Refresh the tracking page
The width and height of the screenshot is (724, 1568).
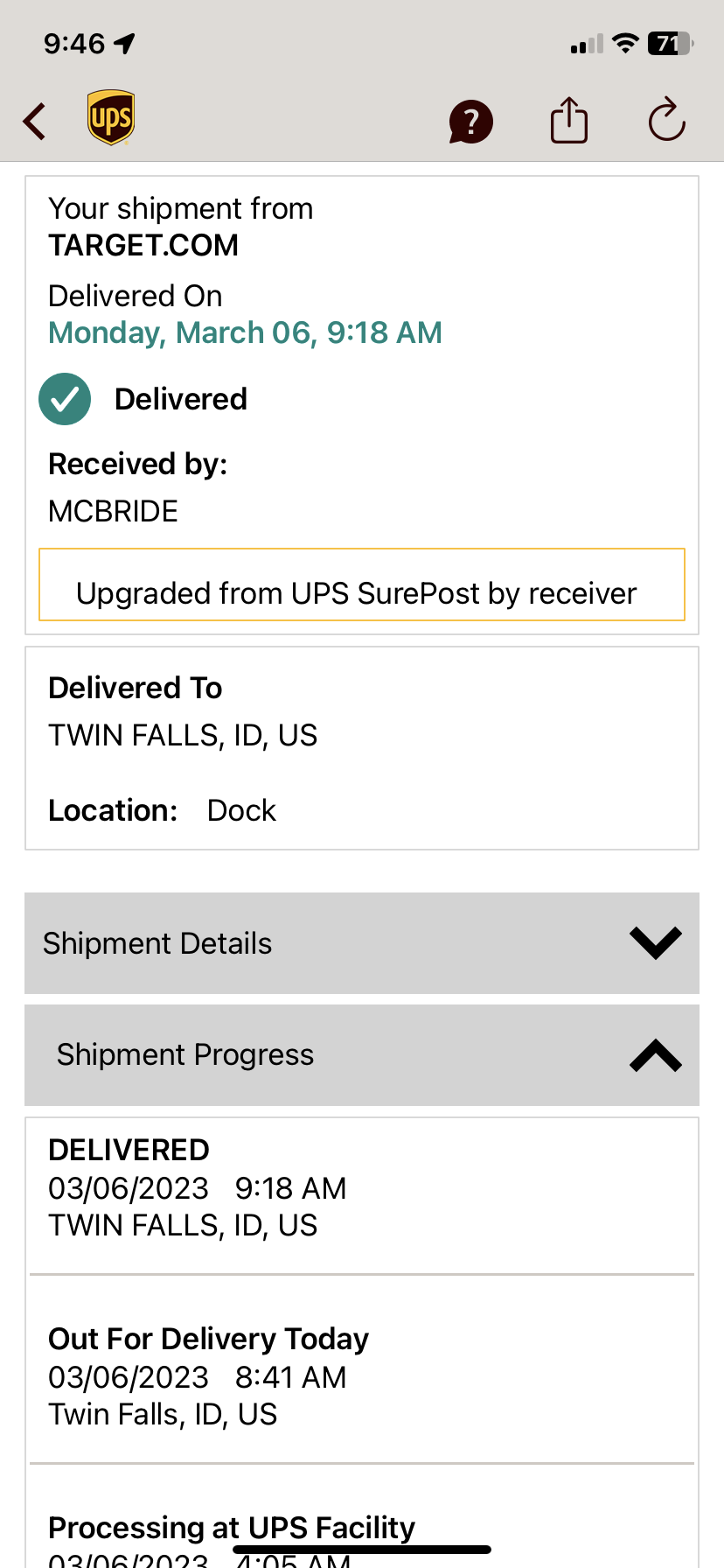click(665, 121)
